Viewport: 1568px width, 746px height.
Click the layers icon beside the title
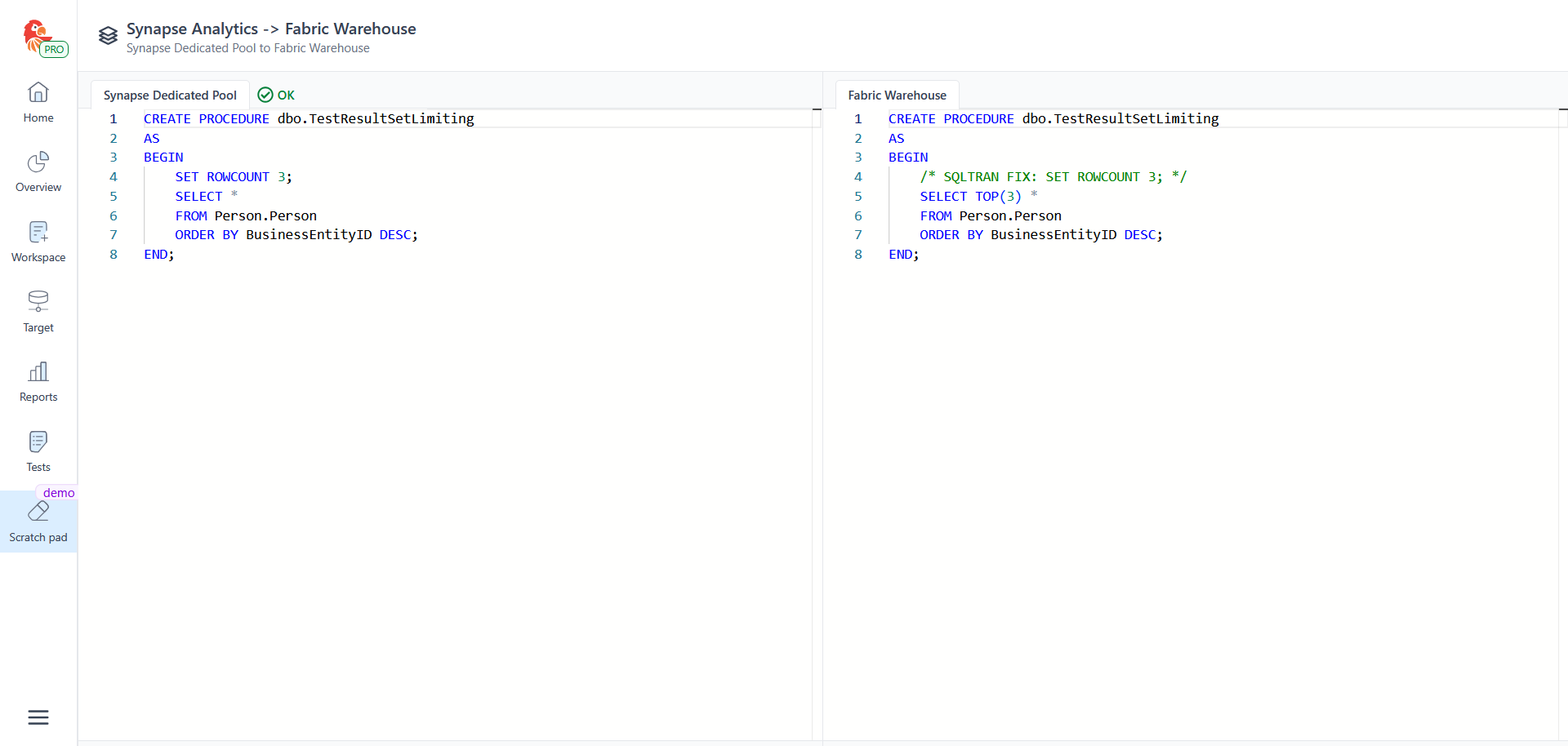coord(108,36)
